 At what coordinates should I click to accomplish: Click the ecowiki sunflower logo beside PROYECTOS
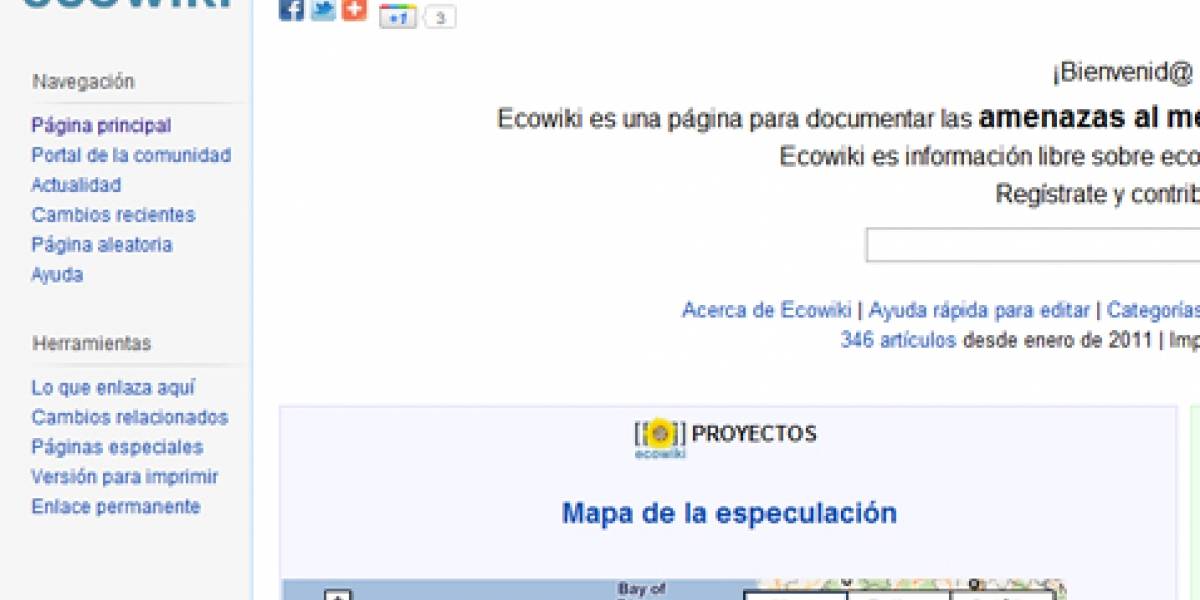[660, 439]
